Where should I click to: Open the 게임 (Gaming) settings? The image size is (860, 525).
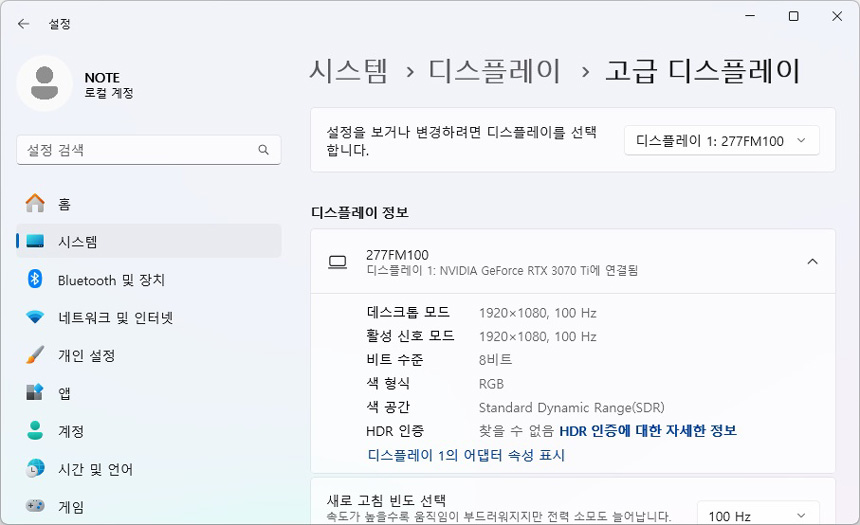click(x=70, y=507)
